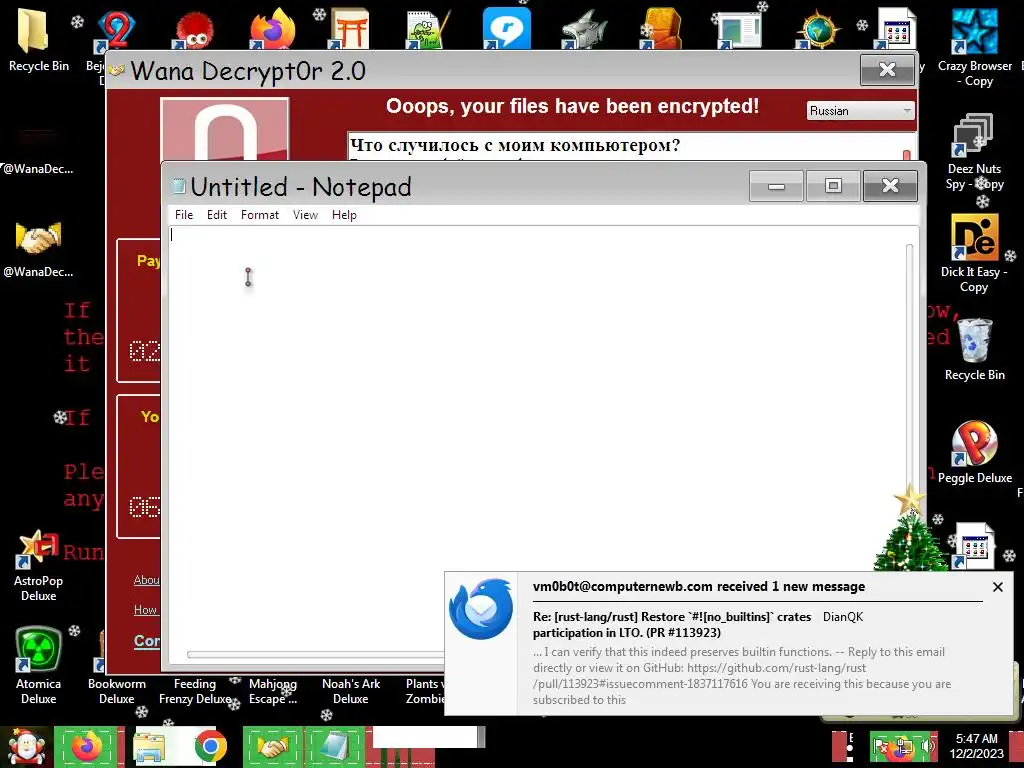Switch to the Notepad taskbar item
The width and height of the screenshot is (1024, 768).
point(334,747)
